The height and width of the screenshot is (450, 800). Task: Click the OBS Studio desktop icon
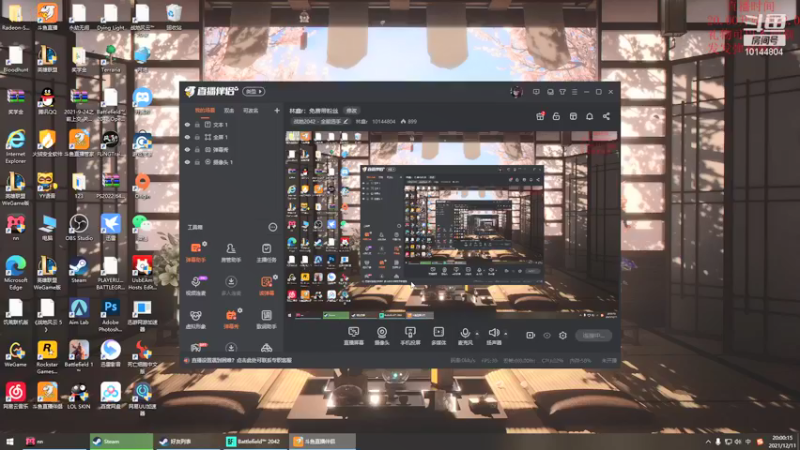(x=79, y=228)
